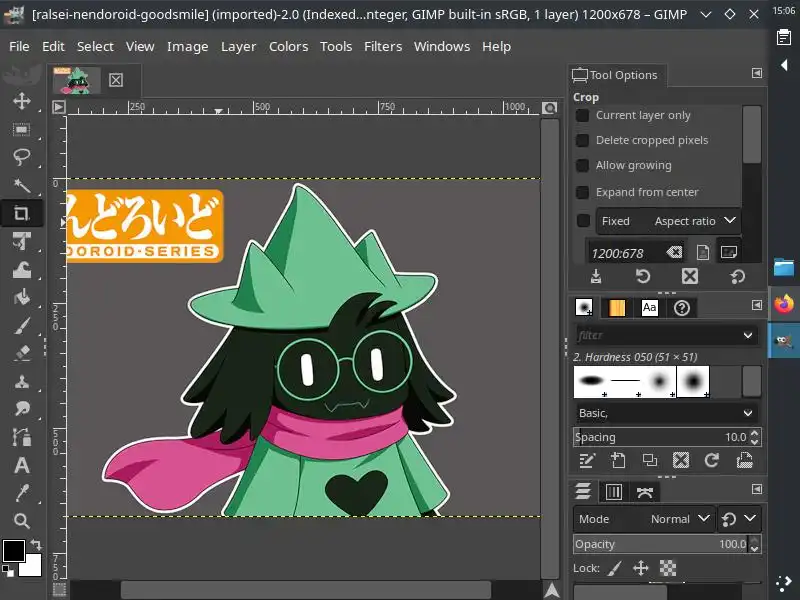Choose the Warp Transform tool
Image resolution: width=800 pixels, height=600 pixels.
[21, 269]
